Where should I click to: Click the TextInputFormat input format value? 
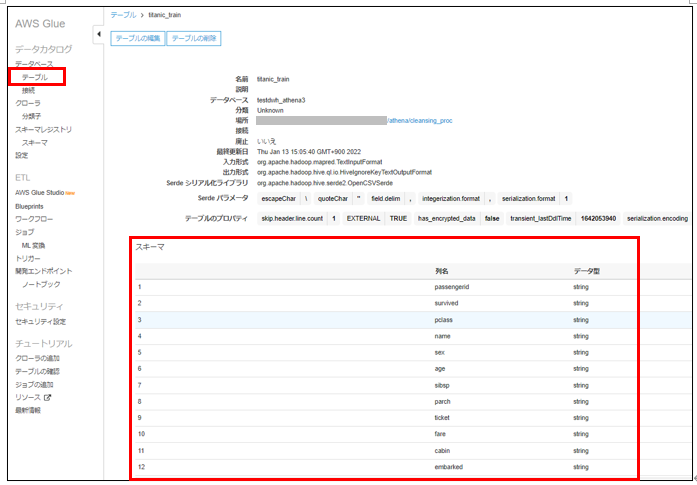320,162
